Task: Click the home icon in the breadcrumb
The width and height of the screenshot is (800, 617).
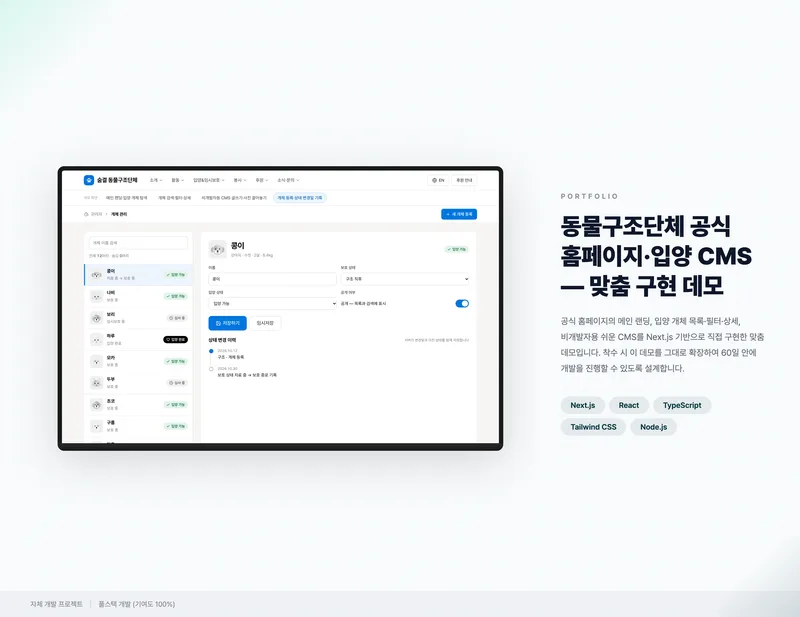Action: [x=86, y=214]
